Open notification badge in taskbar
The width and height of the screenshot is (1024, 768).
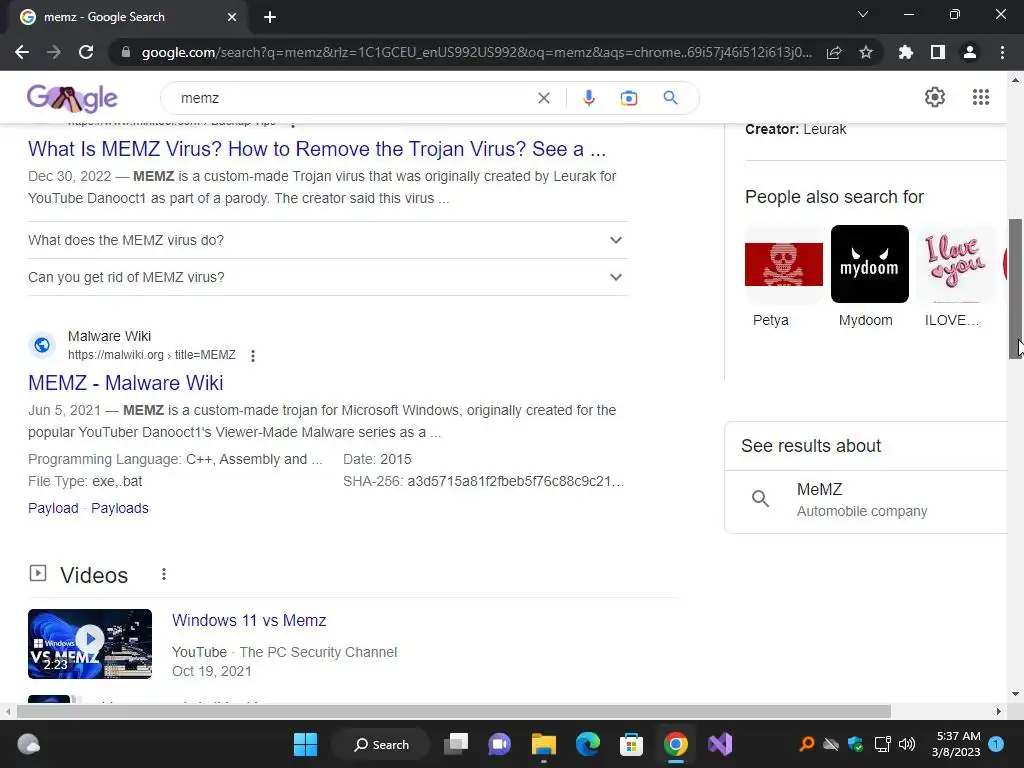coord(997,744)
